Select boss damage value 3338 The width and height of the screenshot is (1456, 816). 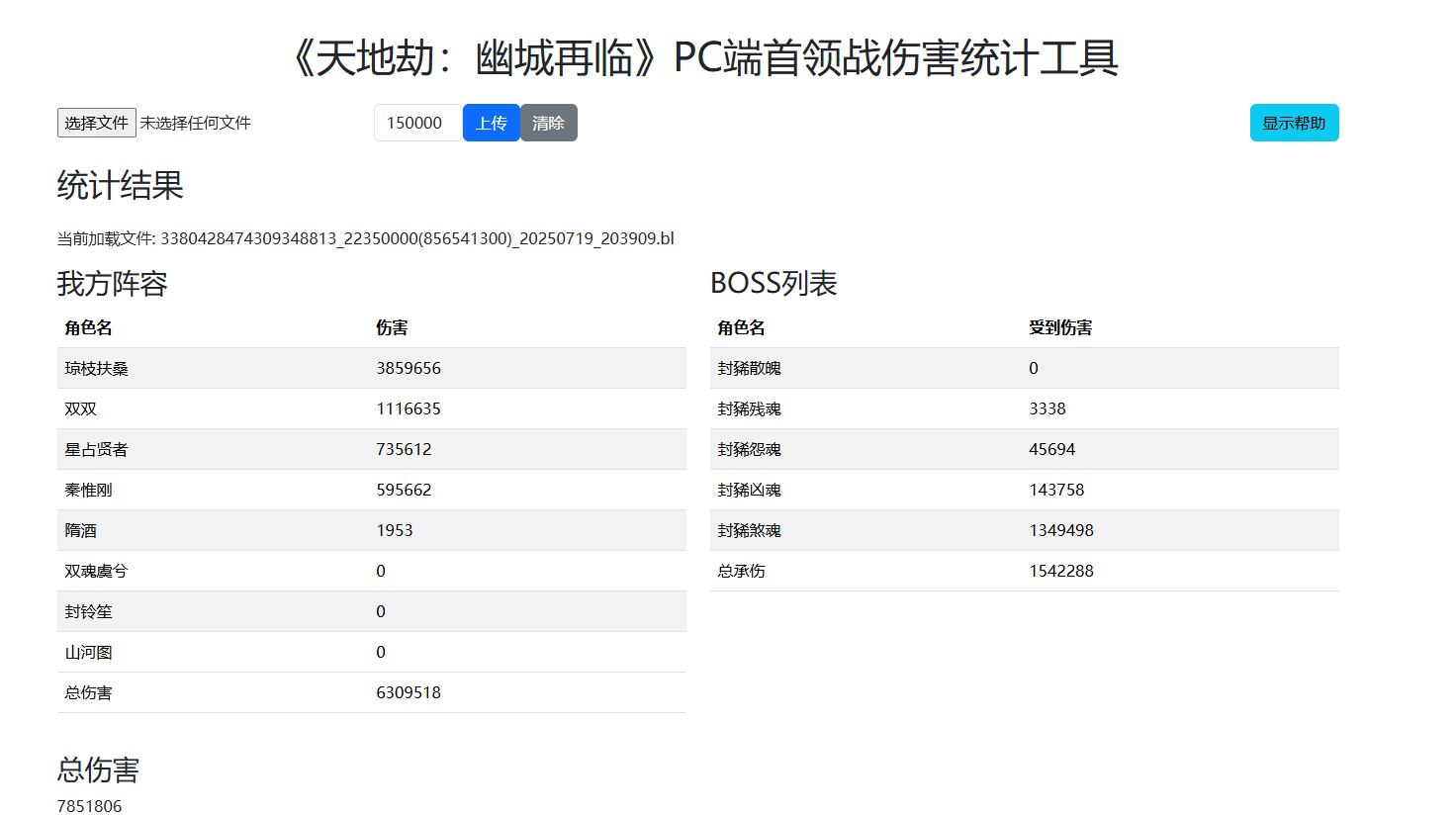[x=1047, y=408]
